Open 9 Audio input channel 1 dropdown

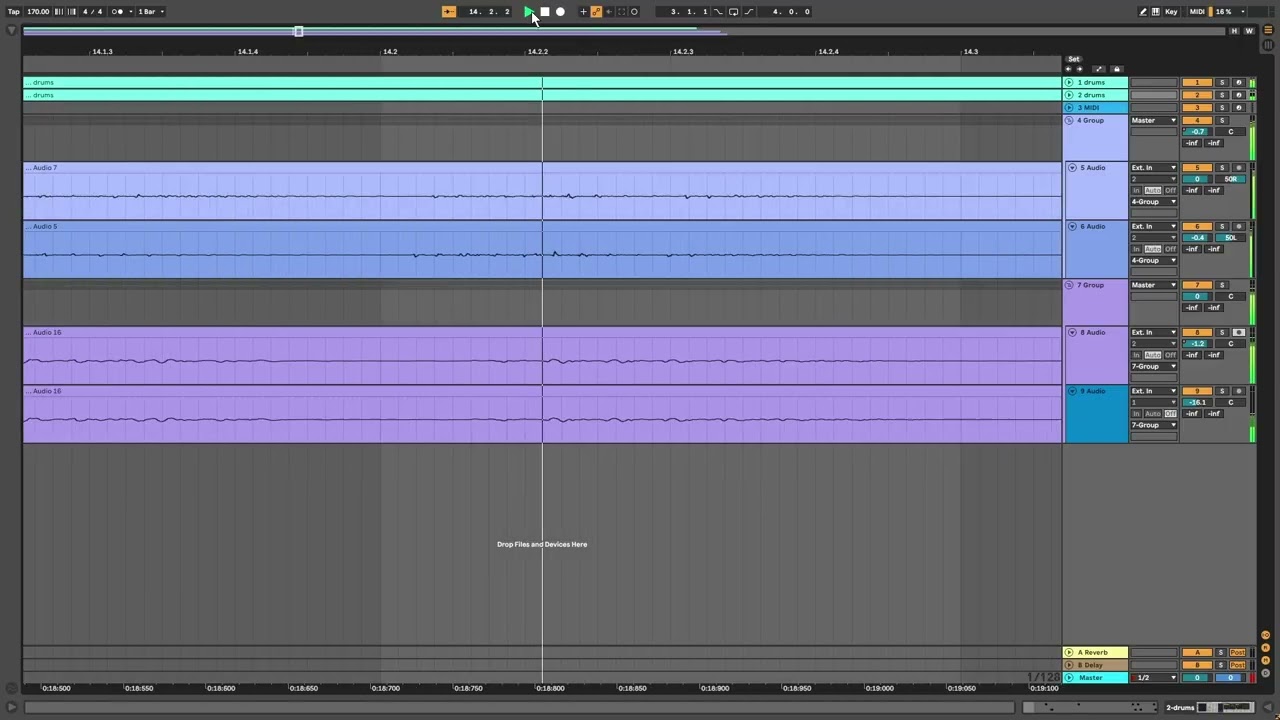tap(1154, 403)
